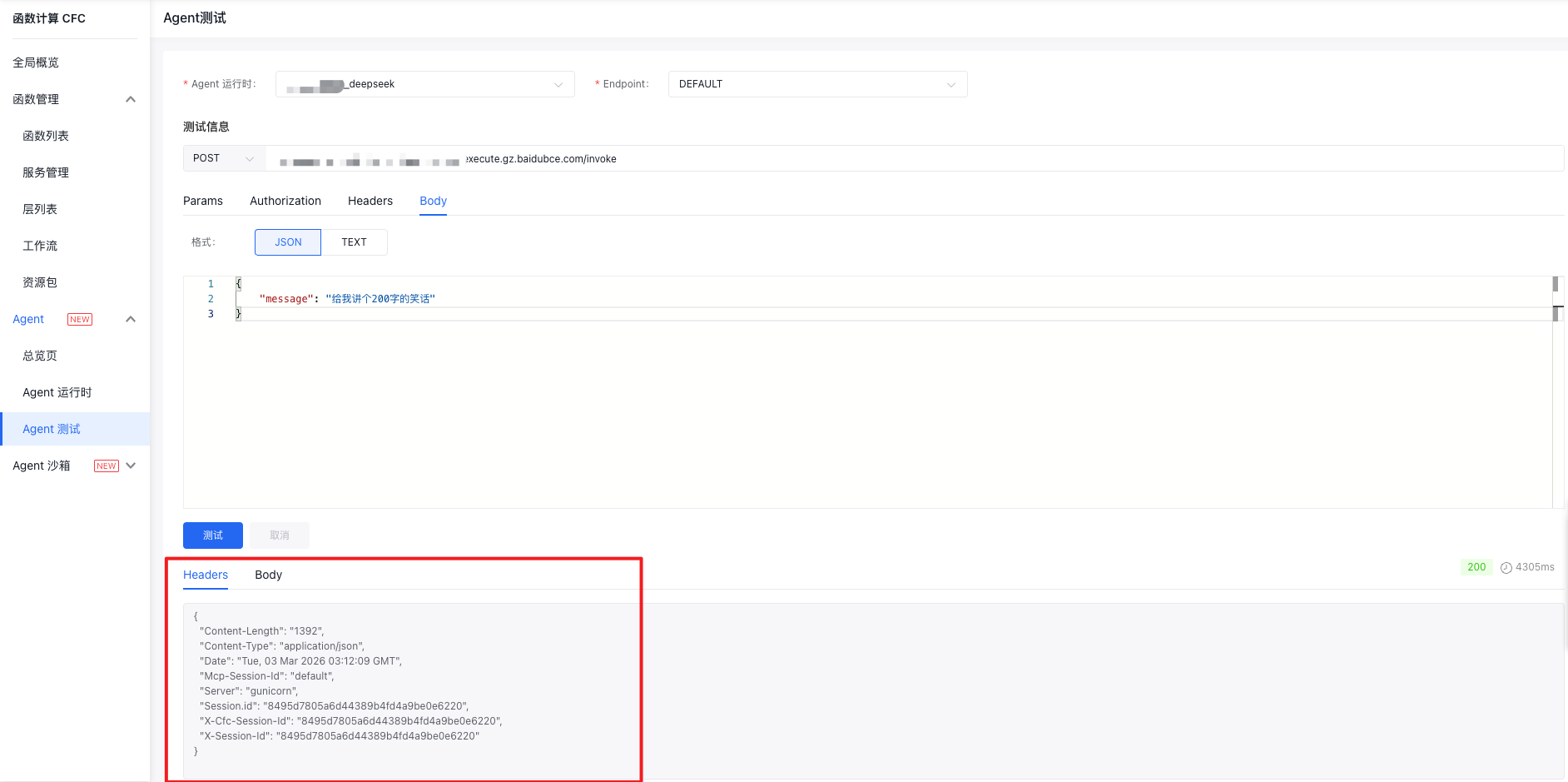
Task: Go to 函数列表 in sidebar
Action: 46,136
